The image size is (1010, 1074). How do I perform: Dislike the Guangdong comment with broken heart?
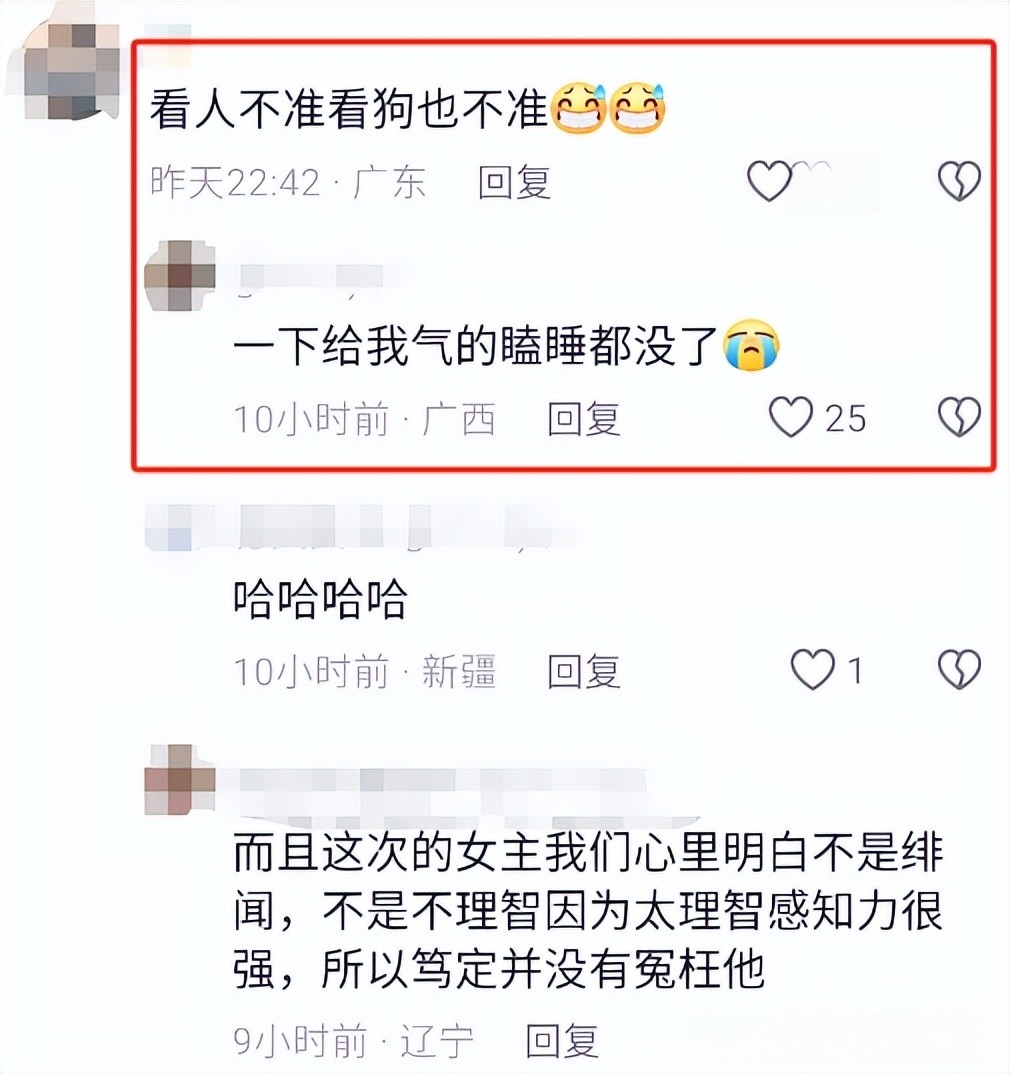pos(959,181)
